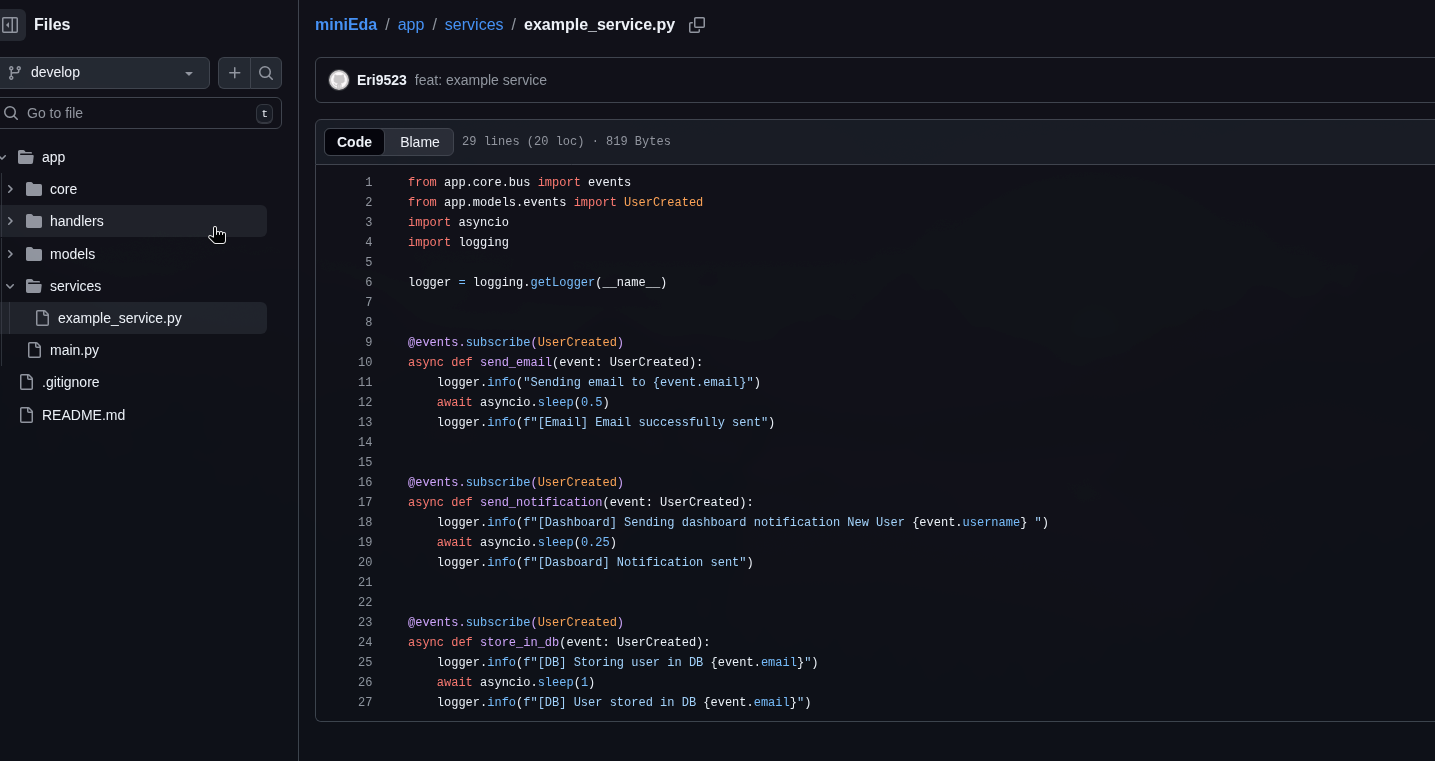This screenshot has height=761, width=1435.
Task: Click the .gitignore file icon
Action: pyautogui.click(x=25, y=382)
